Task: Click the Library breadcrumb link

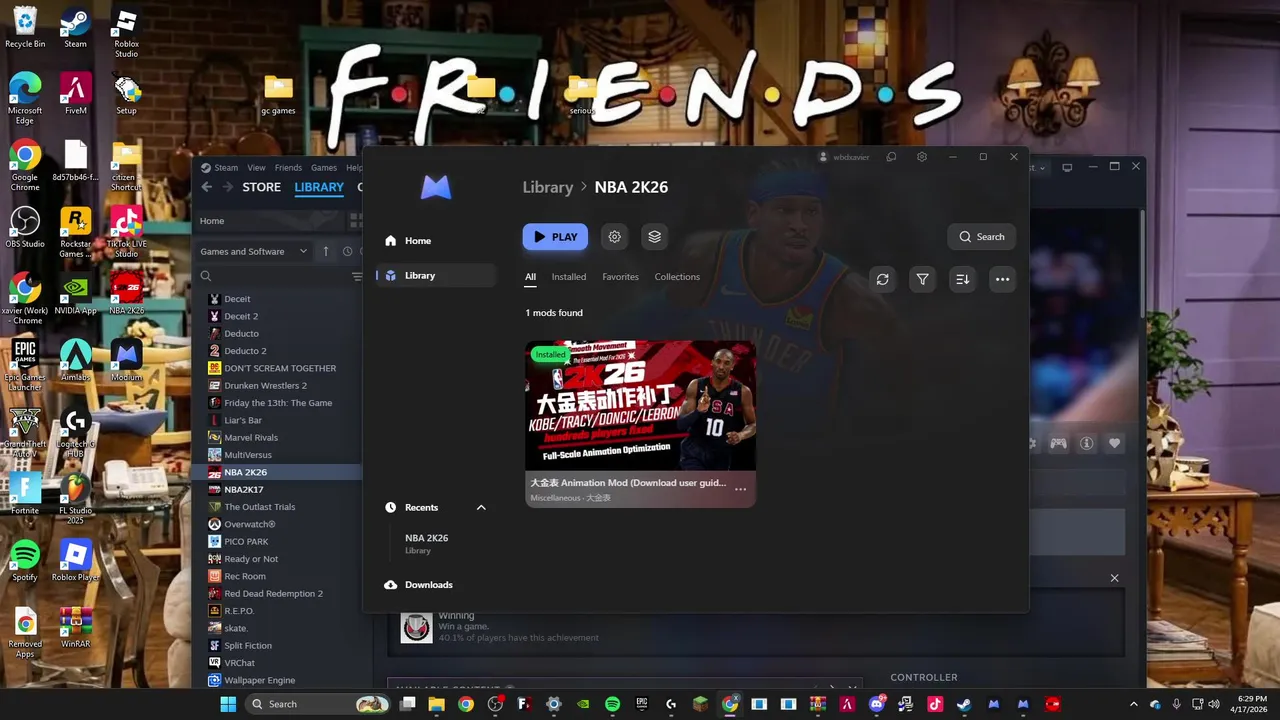Action: click(x=548, y=187)
